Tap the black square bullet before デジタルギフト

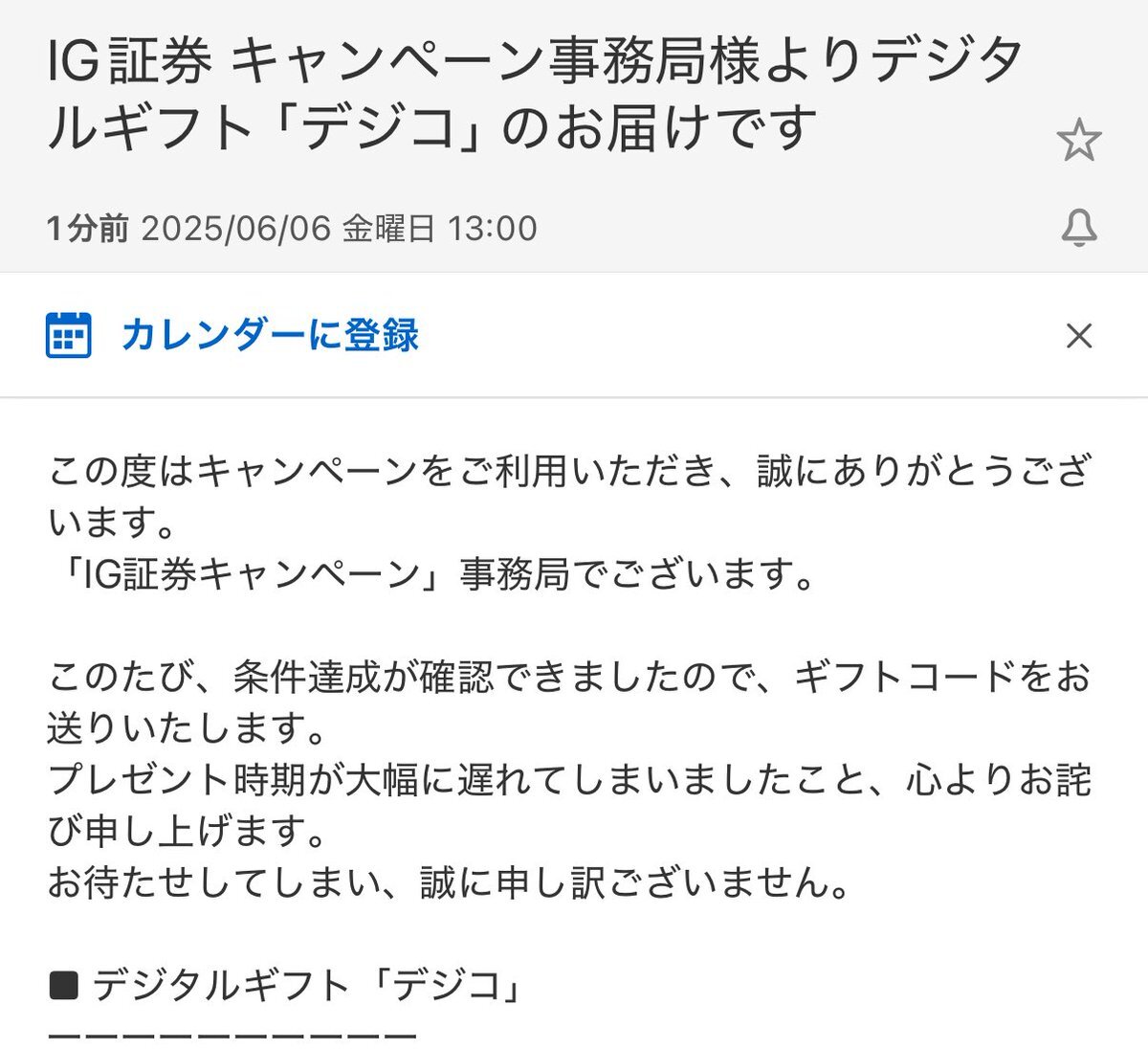pyautogui.click(x=63, y=985)
